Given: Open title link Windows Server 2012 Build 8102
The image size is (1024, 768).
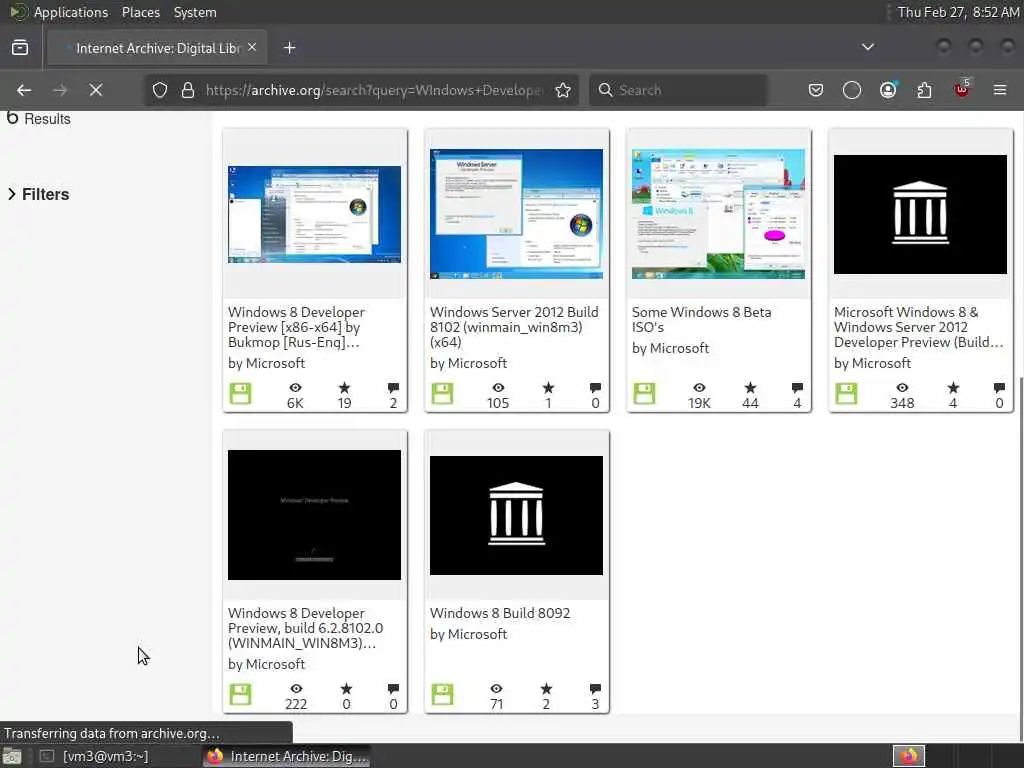Looking at the screenshot, I should (x=514, y=327).
